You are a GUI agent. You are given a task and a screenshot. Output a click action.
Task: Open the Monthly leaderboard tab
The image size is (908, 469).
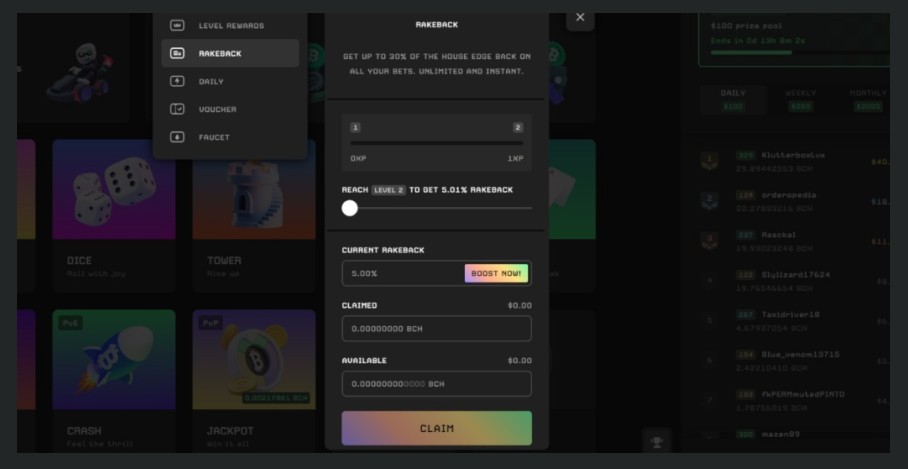tap(867, 99)
